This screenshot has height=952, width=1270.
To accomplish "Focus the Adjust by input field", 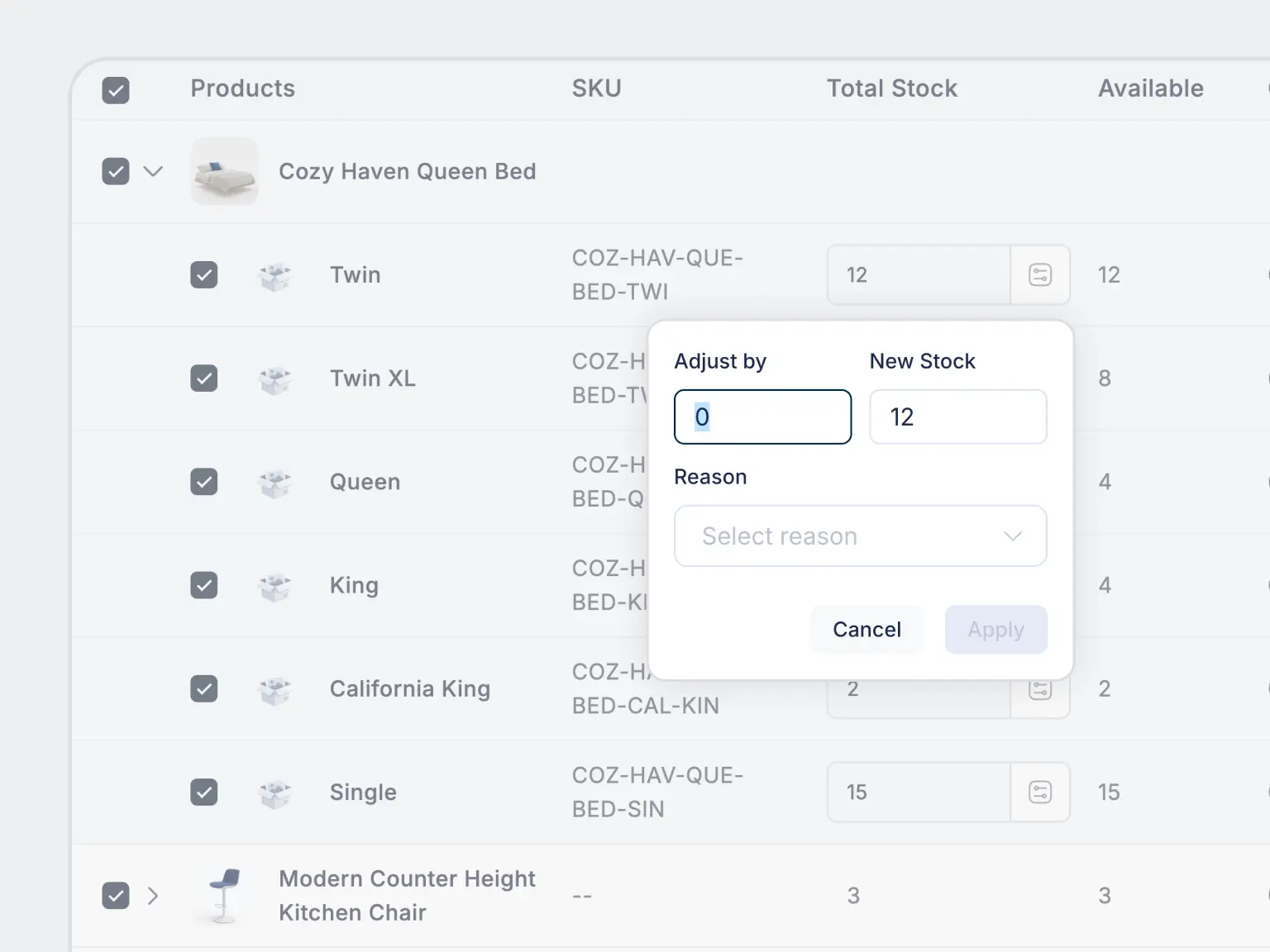I will 763,416.
